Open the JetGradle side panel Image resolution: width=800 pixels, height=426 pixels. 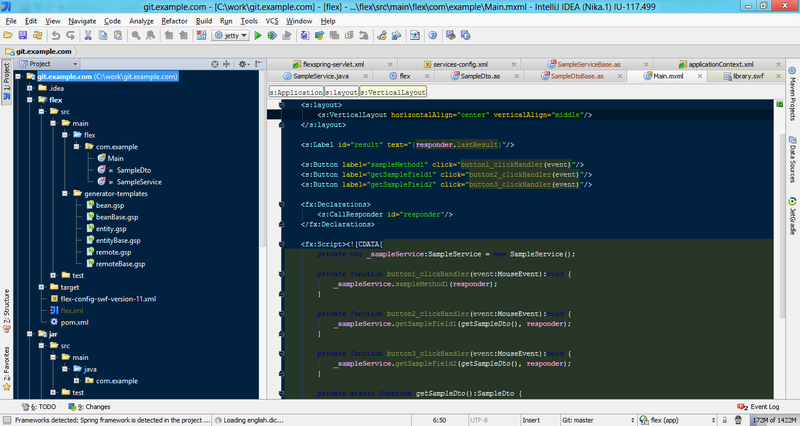point(792,216)
